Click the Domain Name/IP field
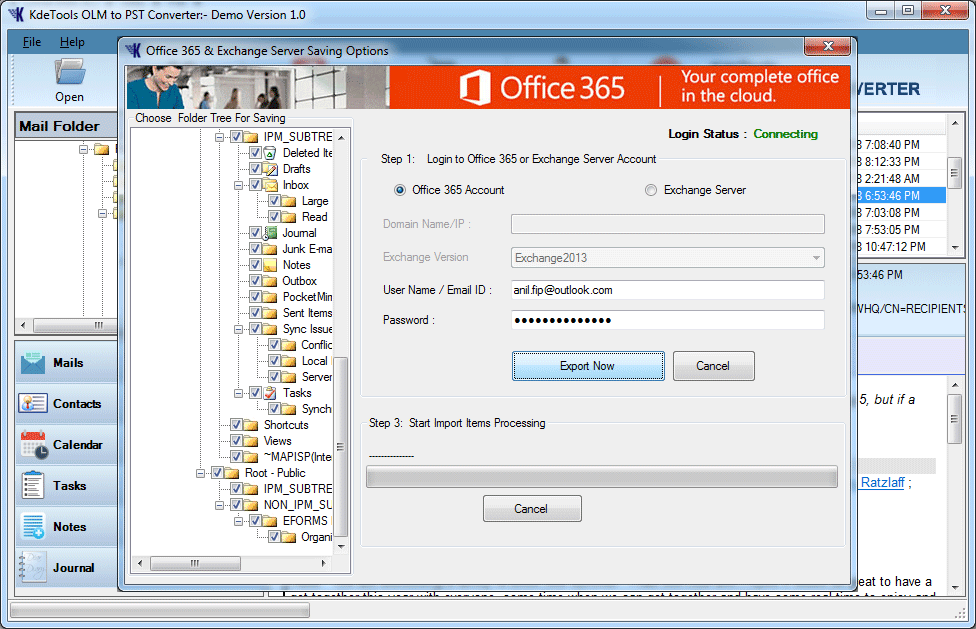 tap(668, 224)
